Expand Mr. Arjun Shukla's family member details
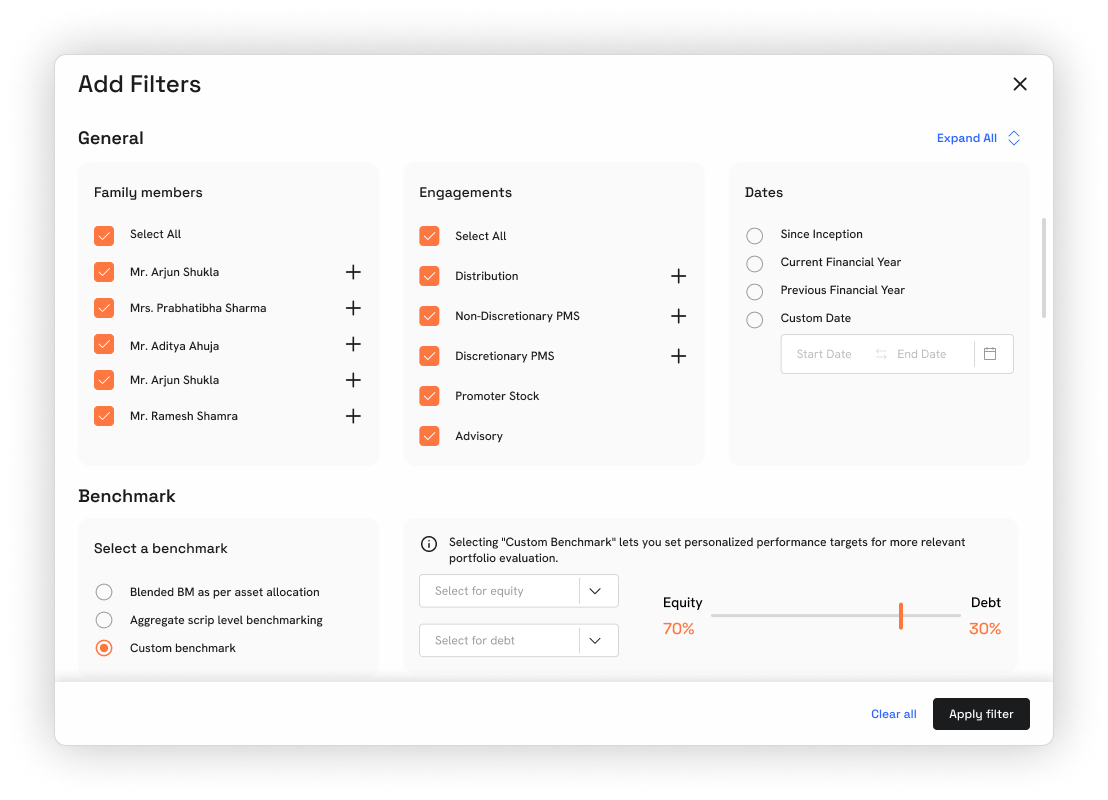This screenshot has height=800, width=1108. pos(353,271)
